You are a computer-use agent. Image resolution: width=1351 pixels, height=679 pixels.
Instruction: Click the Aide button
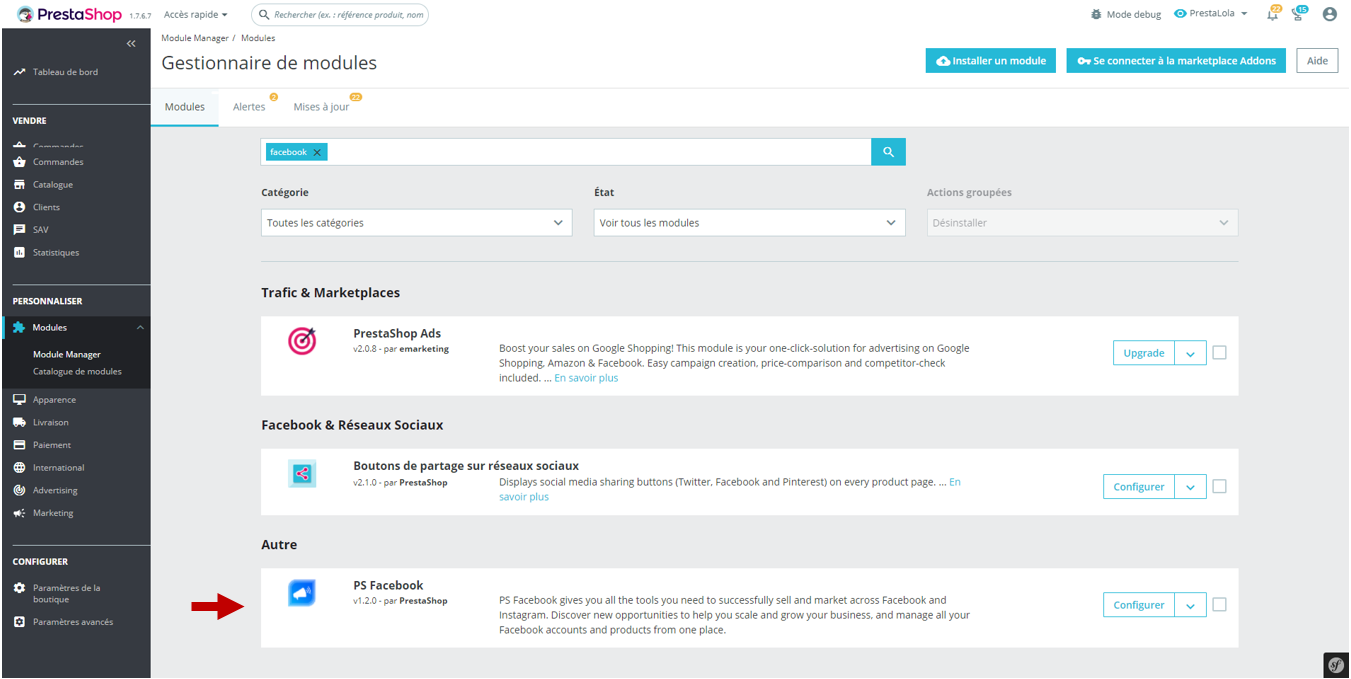(1317, 61)
